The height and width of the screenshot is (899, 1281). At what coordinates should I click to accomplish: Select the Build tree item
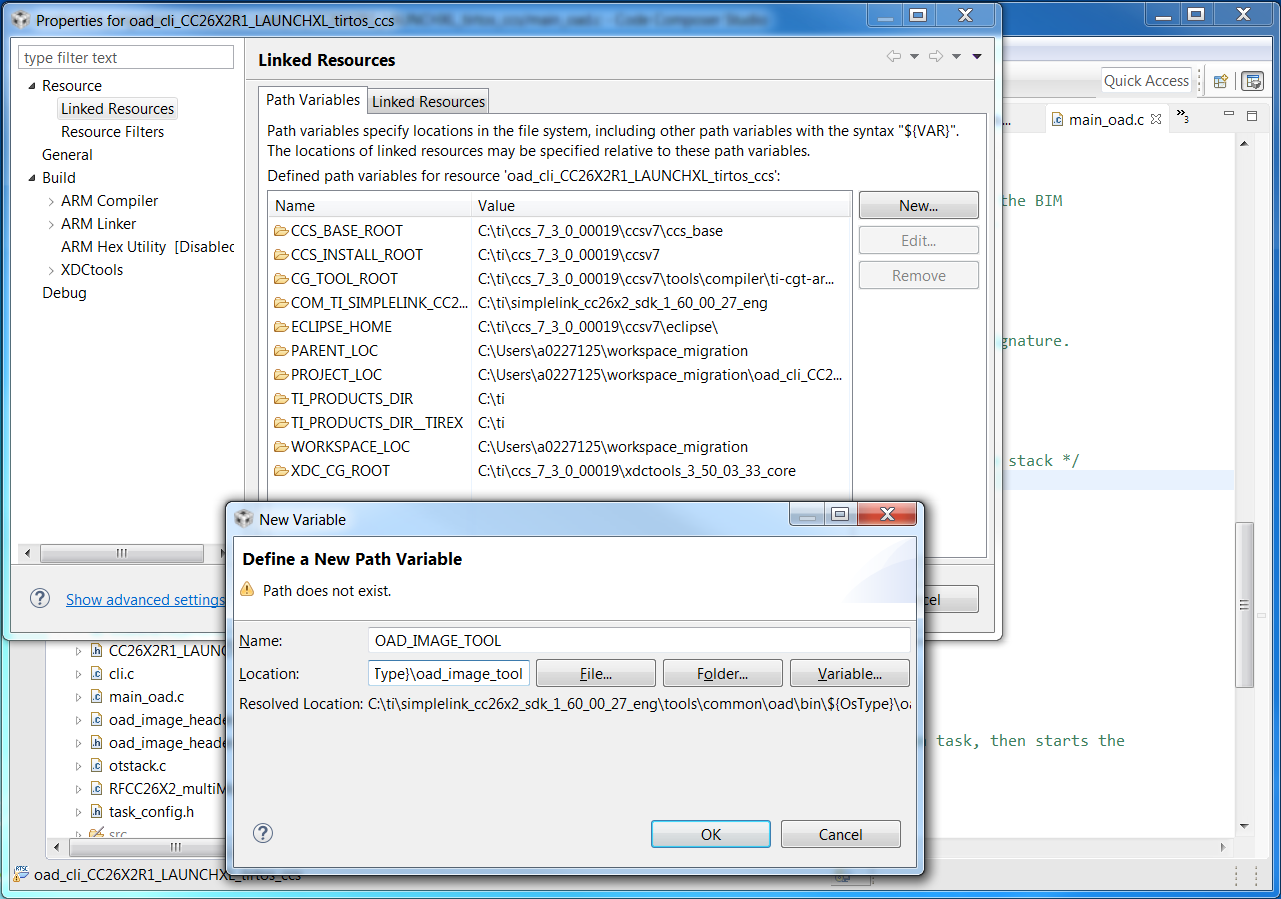[58, 178]
